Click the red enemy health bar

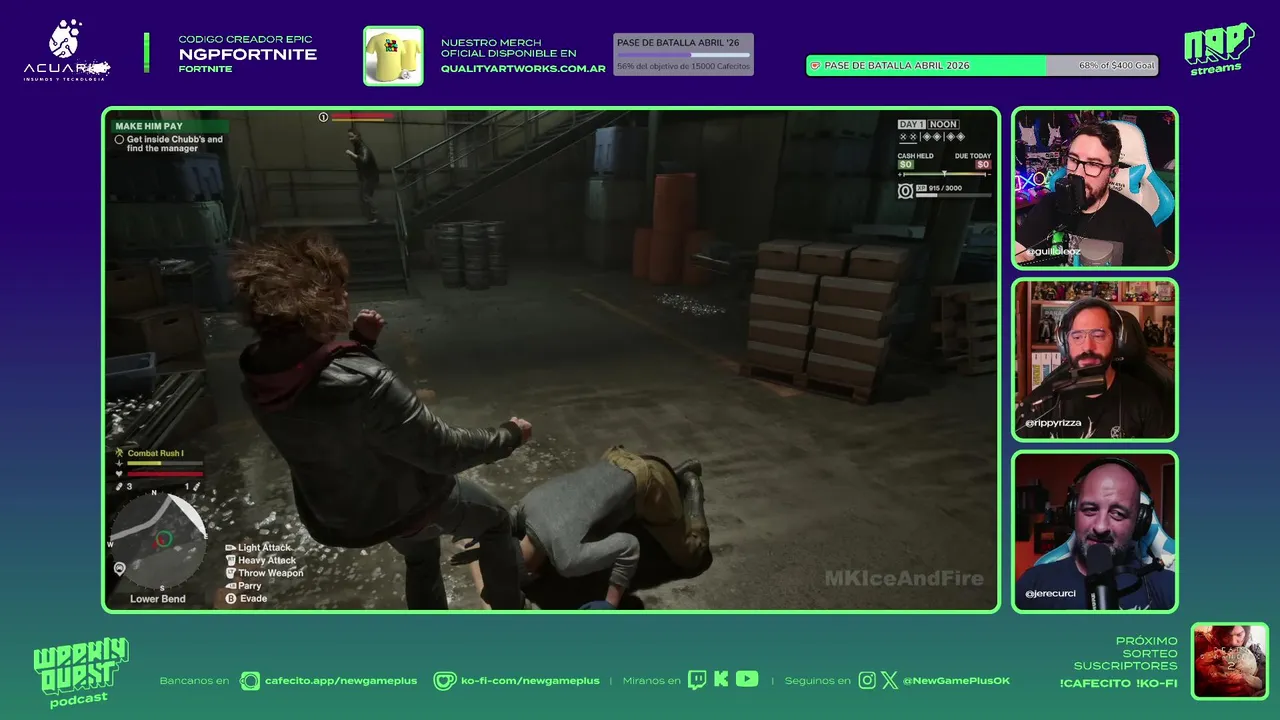pos(364,117)
